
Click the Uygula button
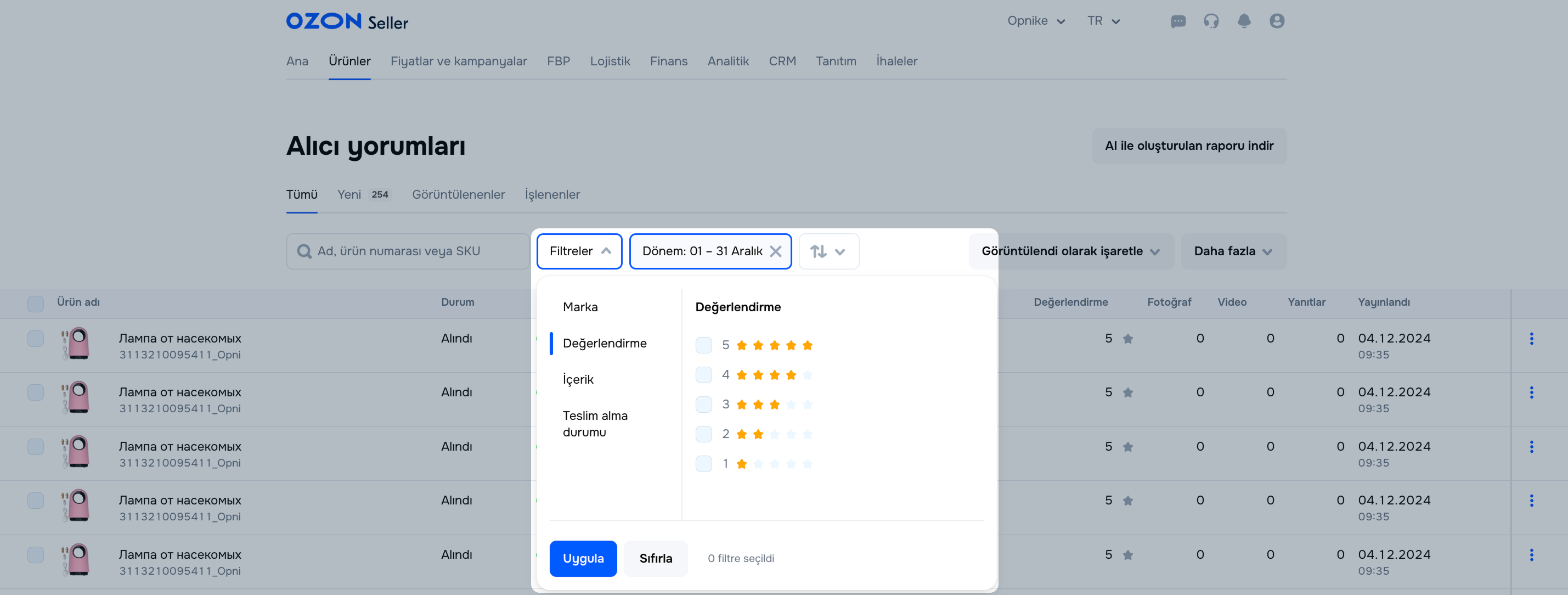pos(583,558)
